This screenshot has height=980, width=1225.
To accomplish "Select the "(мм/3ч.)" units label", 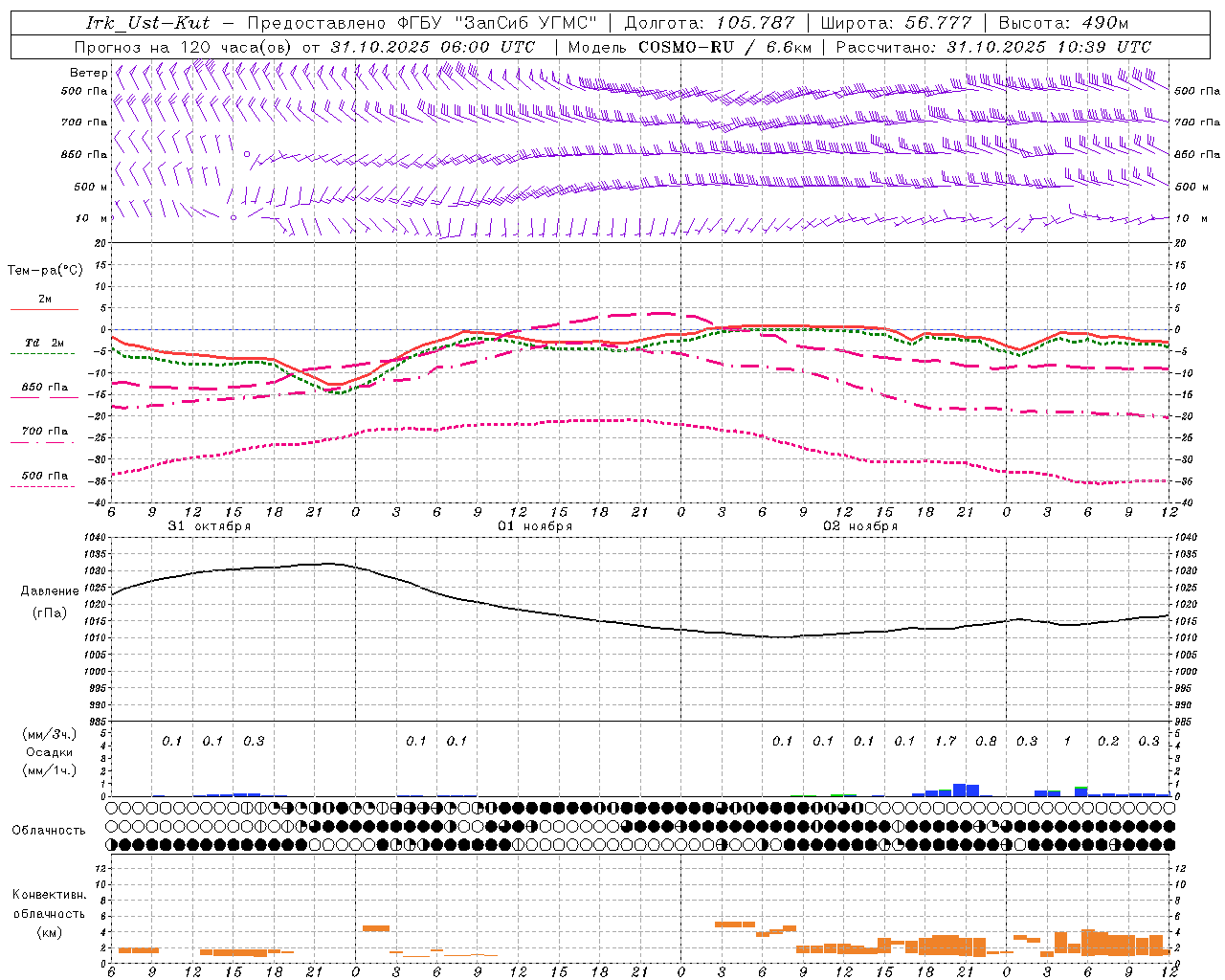I will click(x=49, y=734).
